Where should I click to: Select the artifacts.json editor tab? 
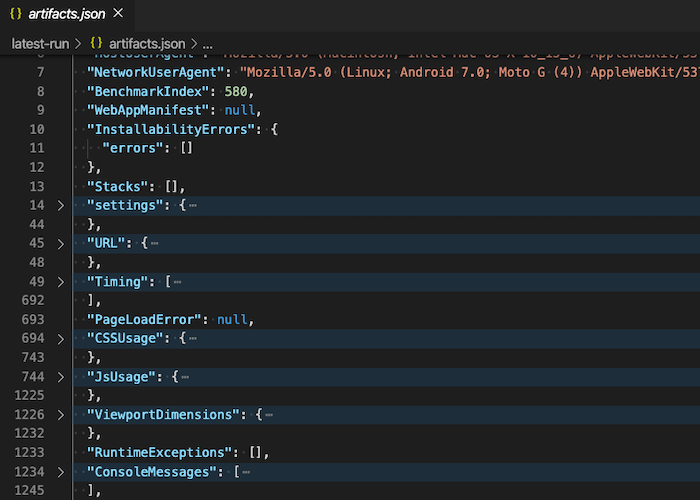(67, 14)
